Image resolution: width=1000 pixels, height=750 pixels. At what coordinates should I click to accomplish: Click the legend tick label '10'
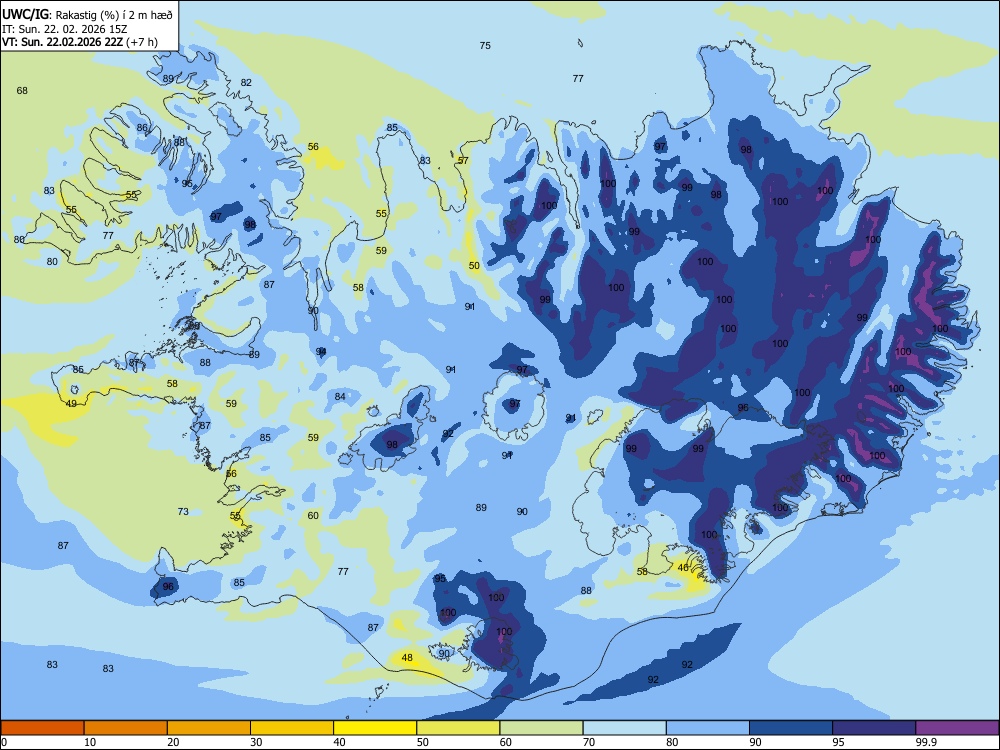coord(90,742)
